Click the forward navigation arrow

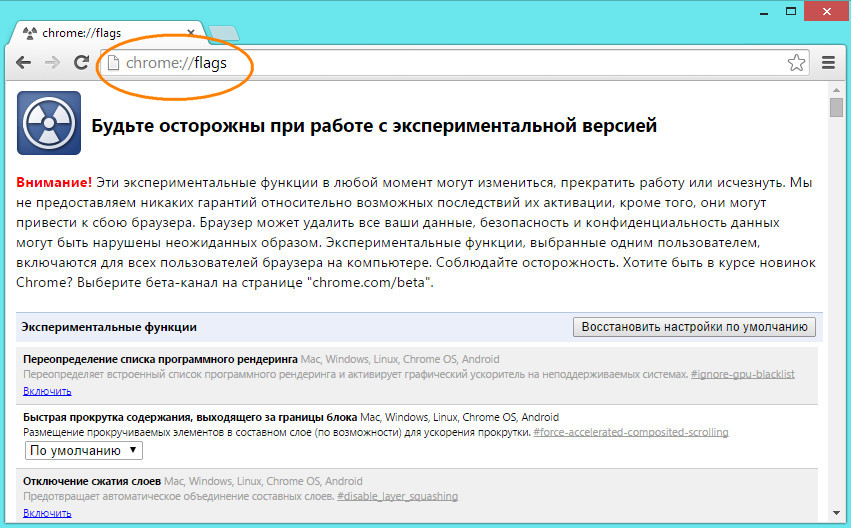pos(52,63)
